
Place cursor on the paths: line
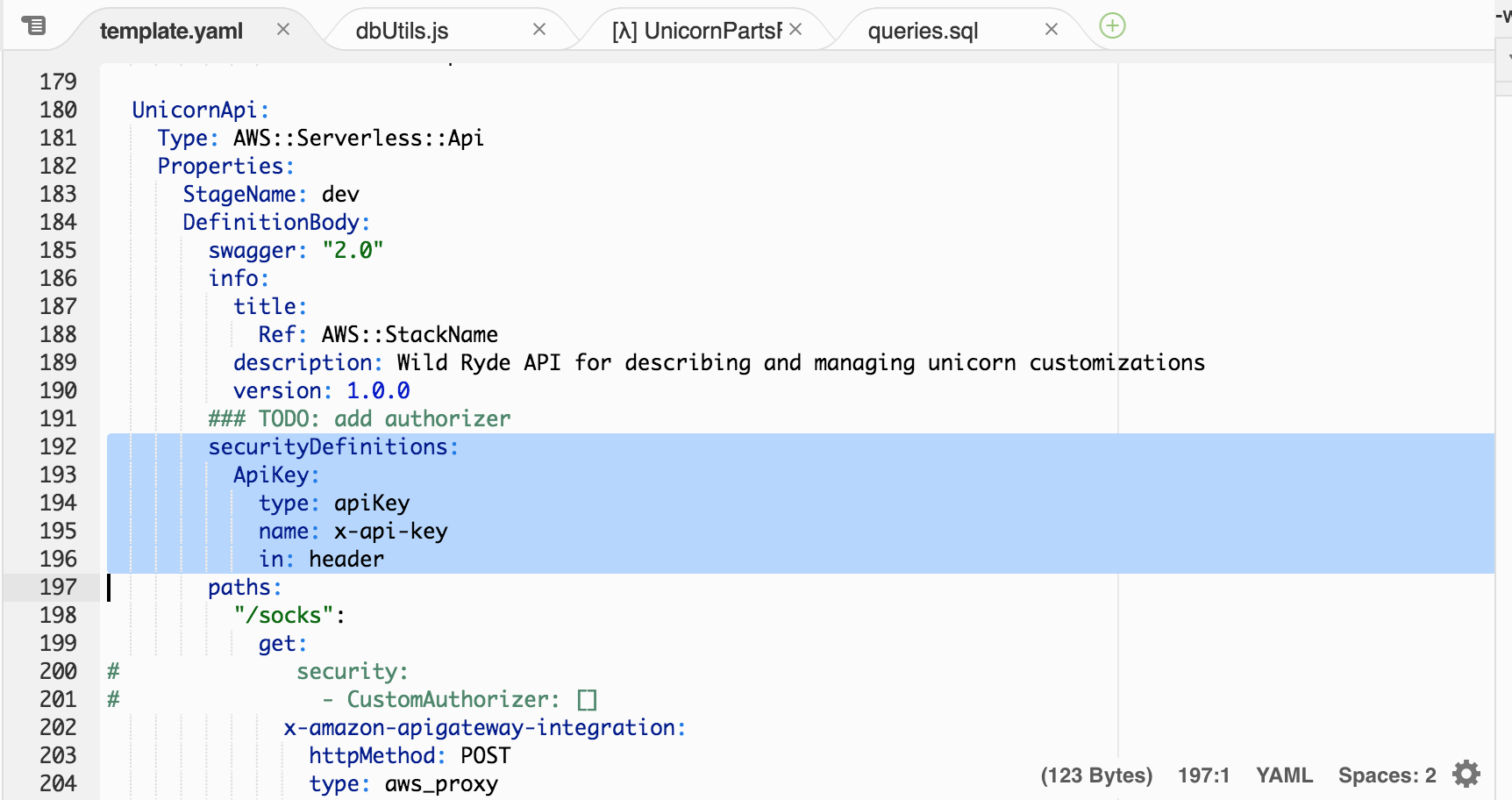click(x=244, y=587)
